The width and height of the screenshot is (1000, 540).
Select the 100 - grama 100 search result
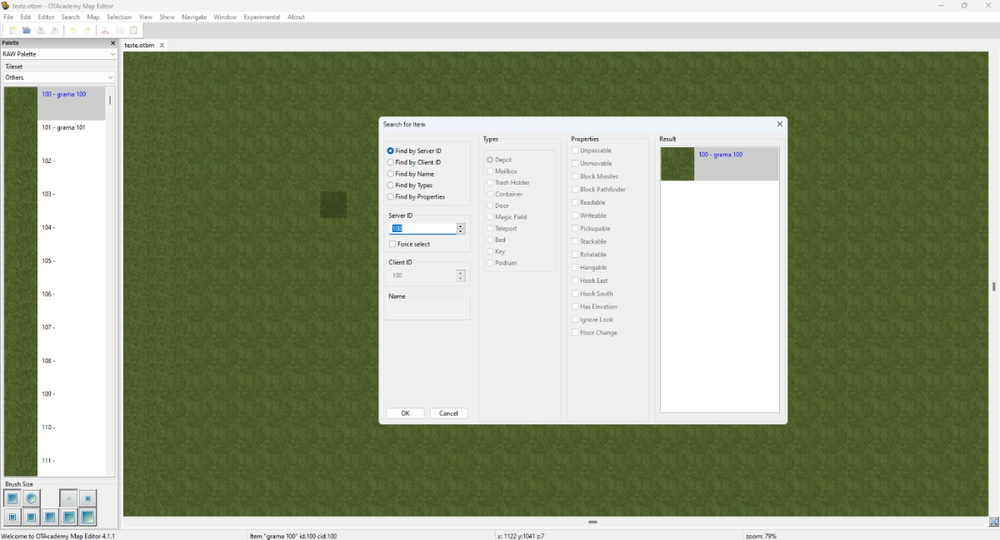(719, 164)
